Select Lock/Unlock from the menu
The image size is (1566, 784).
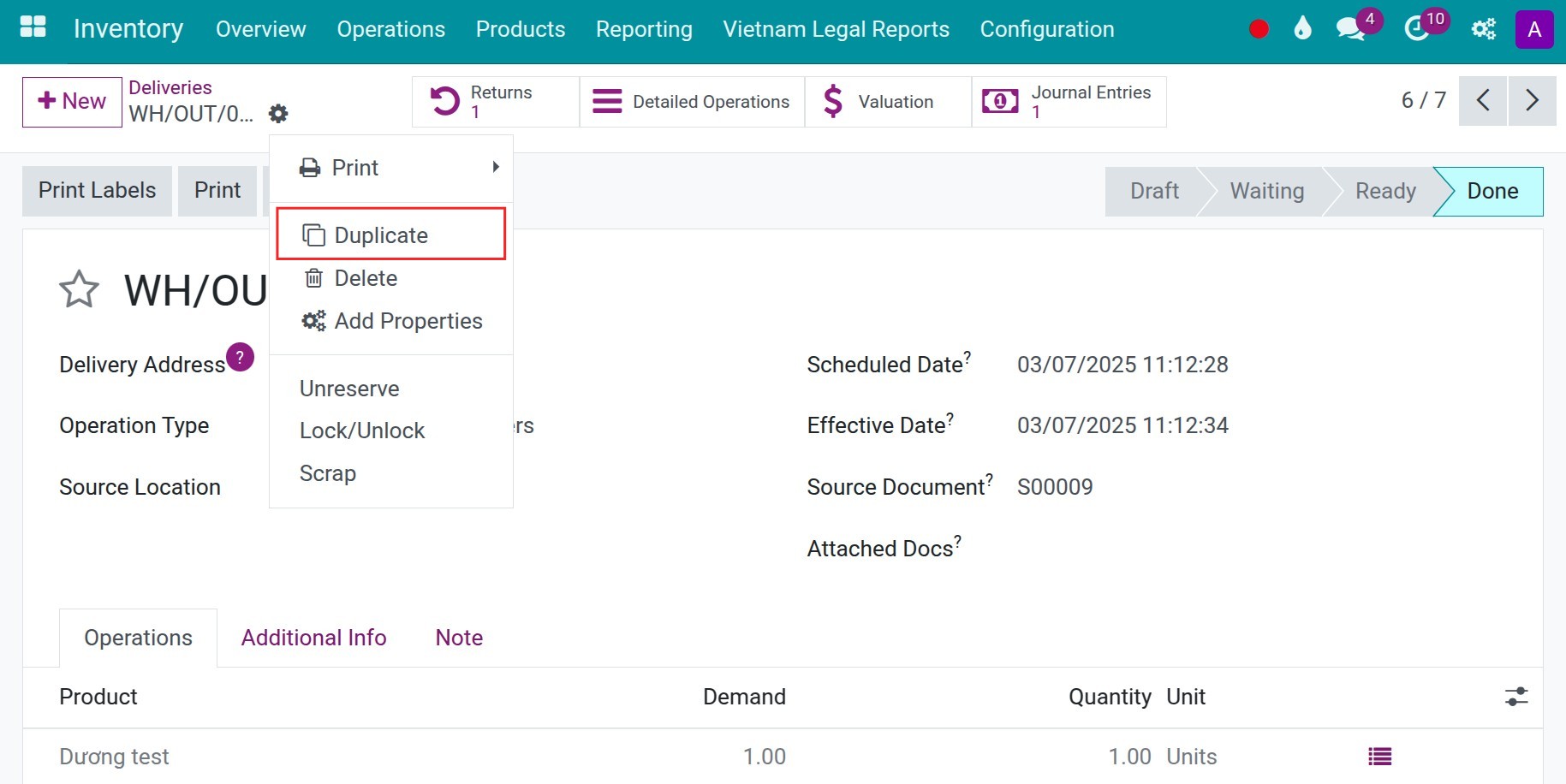pyautogui.click(x=391, y=431)
